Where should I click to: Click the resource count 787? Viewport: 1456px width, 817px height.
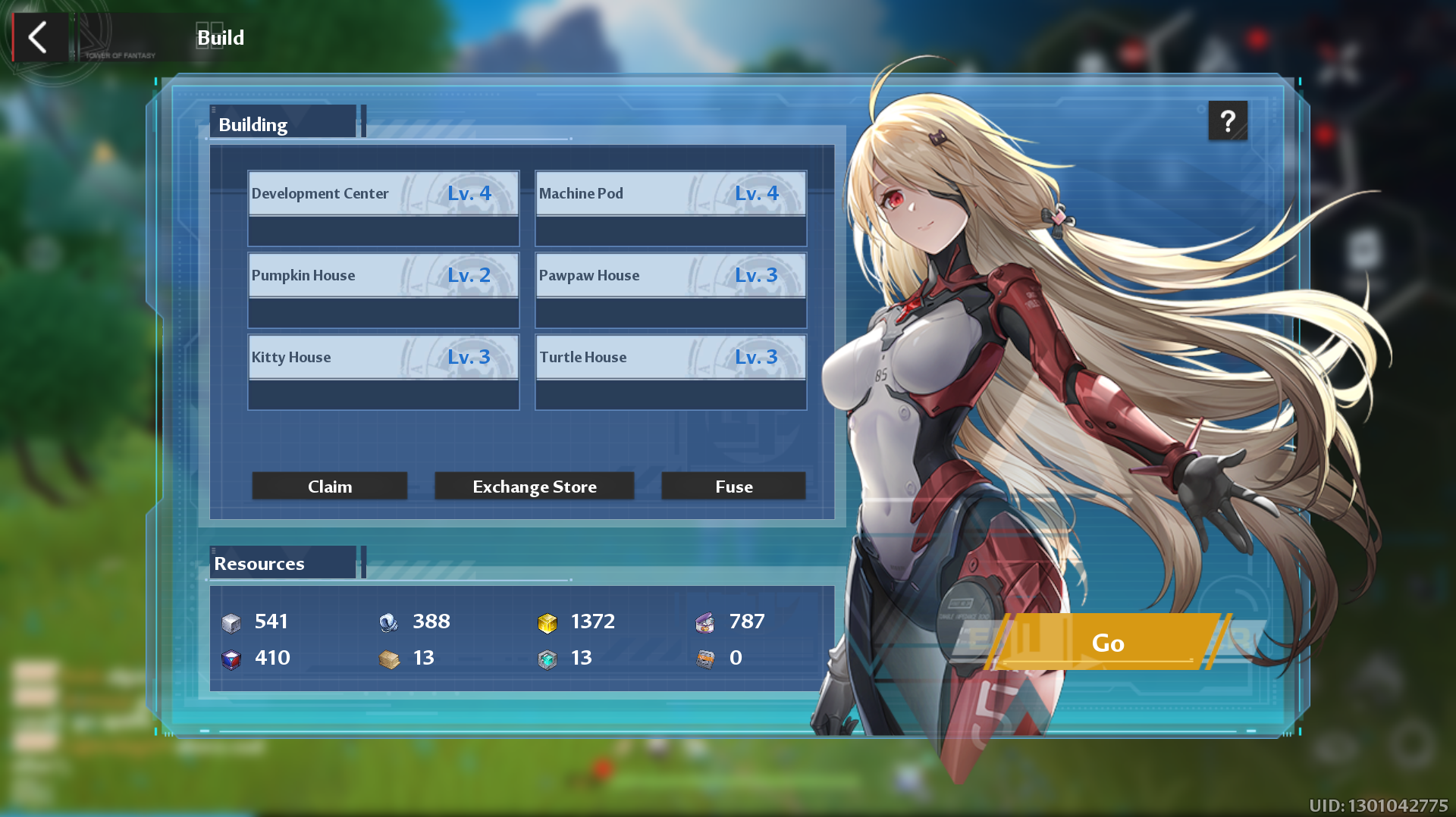tap(747, 621)
